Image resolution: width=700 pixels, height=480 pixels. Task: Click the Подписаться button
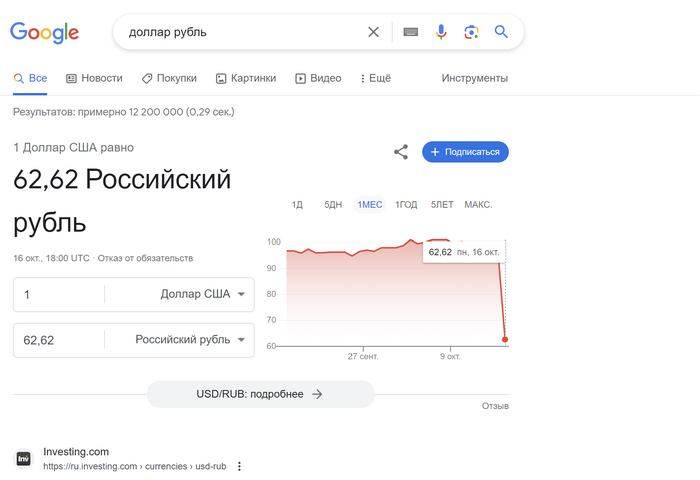[466, 152]
